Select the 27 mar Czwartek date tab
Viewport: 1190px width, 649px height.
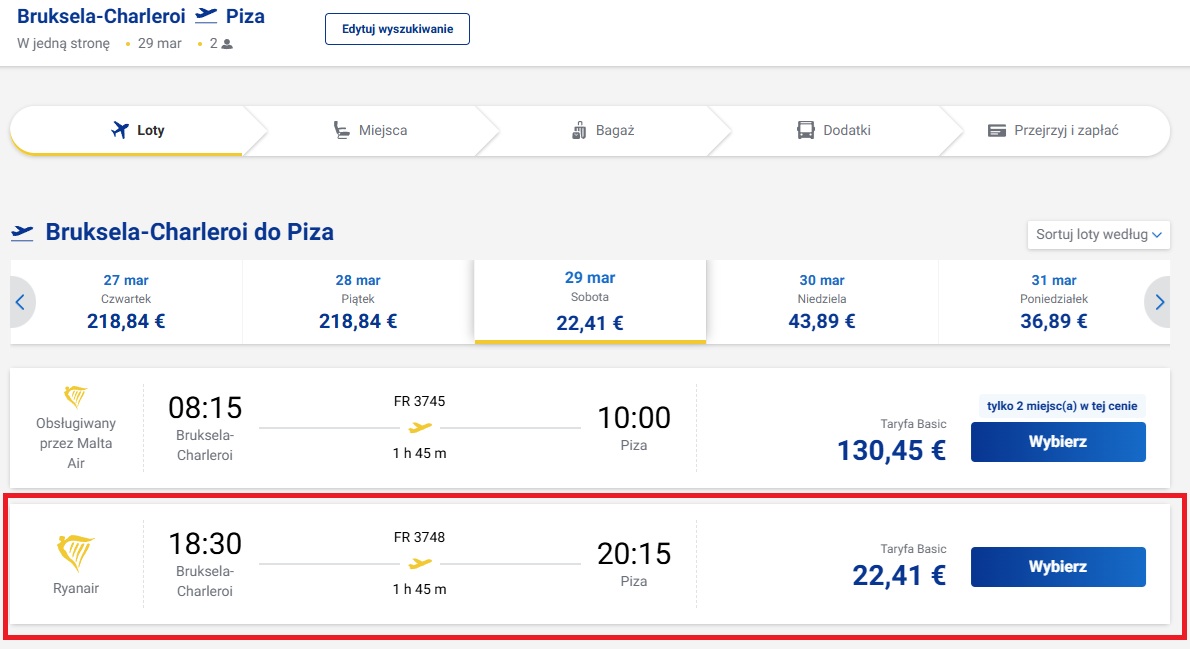pyautogui.click(x=126, y=302)
